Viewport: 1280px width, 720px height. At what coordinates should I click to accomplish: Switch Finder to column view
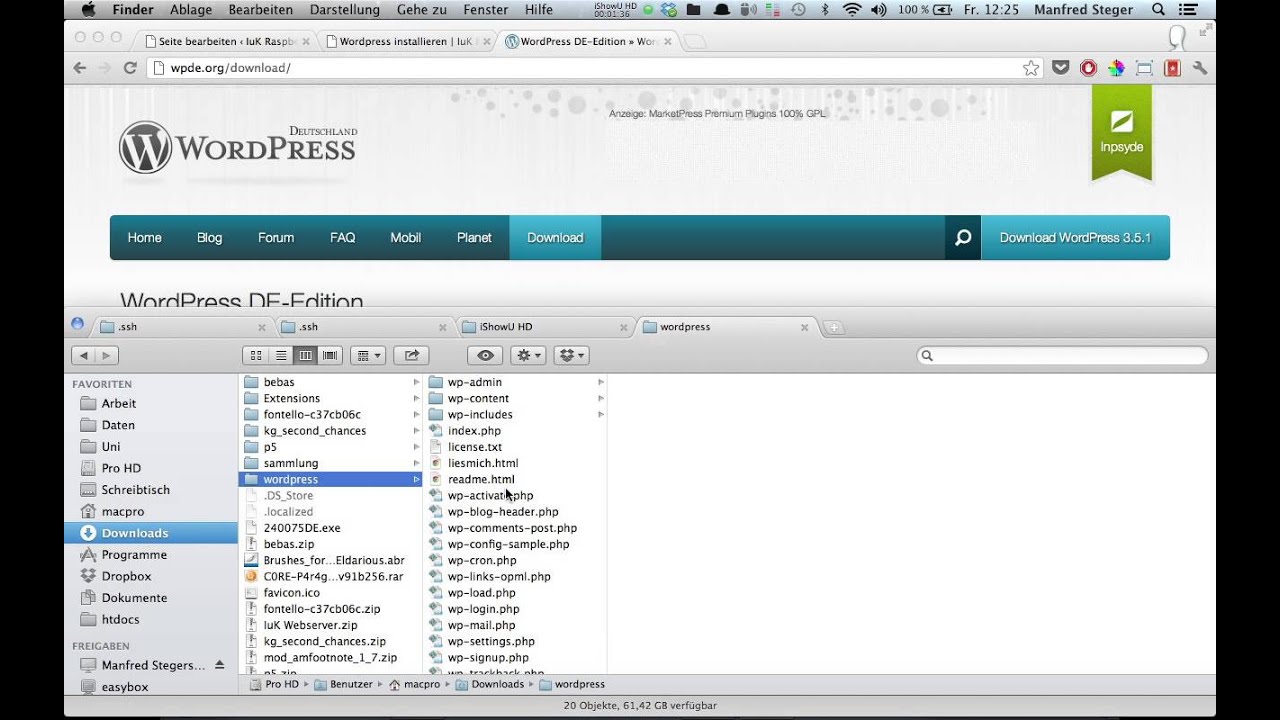(305, 355)
